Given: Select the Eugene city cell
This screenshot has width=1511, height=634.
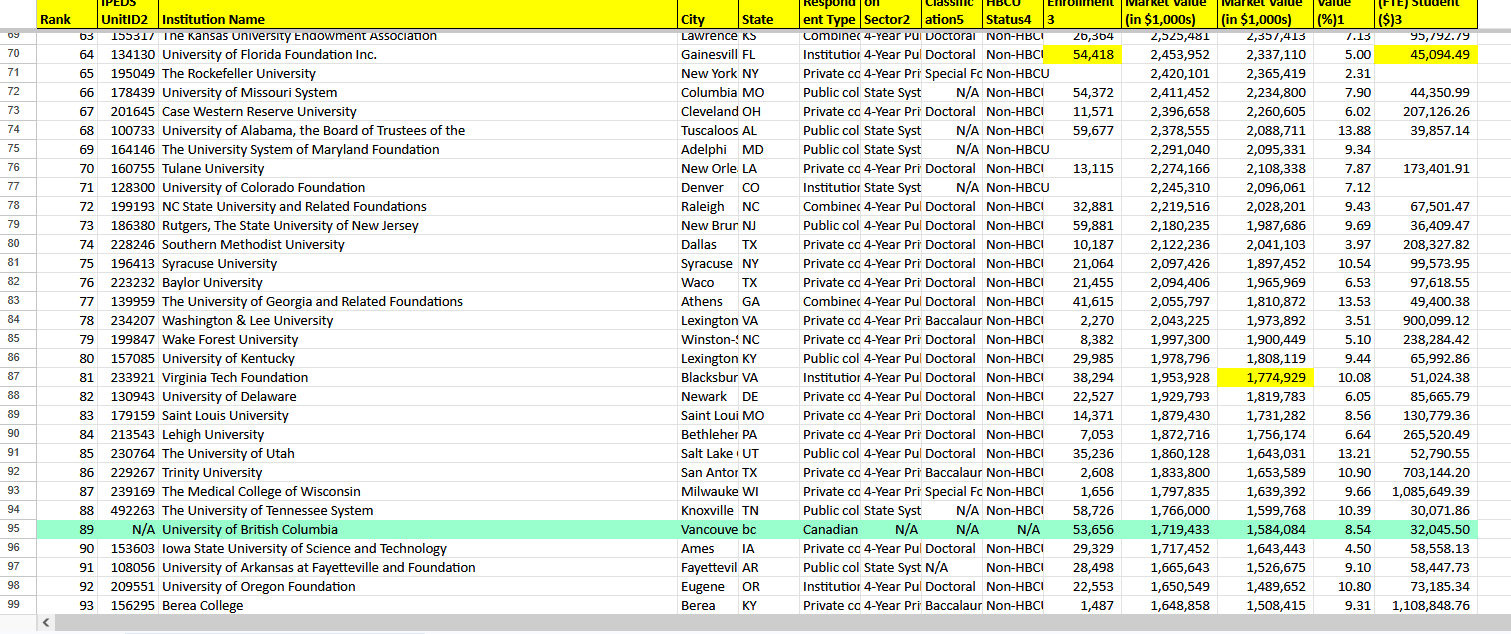Looking at the screenshot, I should [x=708, y=586].
